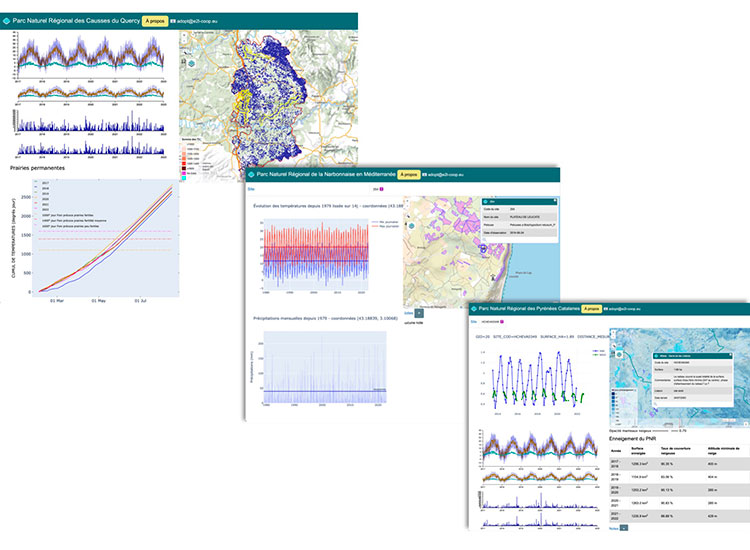
Task: Click the Narbonnaise en Méditerranée header logo
Action: (250, 173)
